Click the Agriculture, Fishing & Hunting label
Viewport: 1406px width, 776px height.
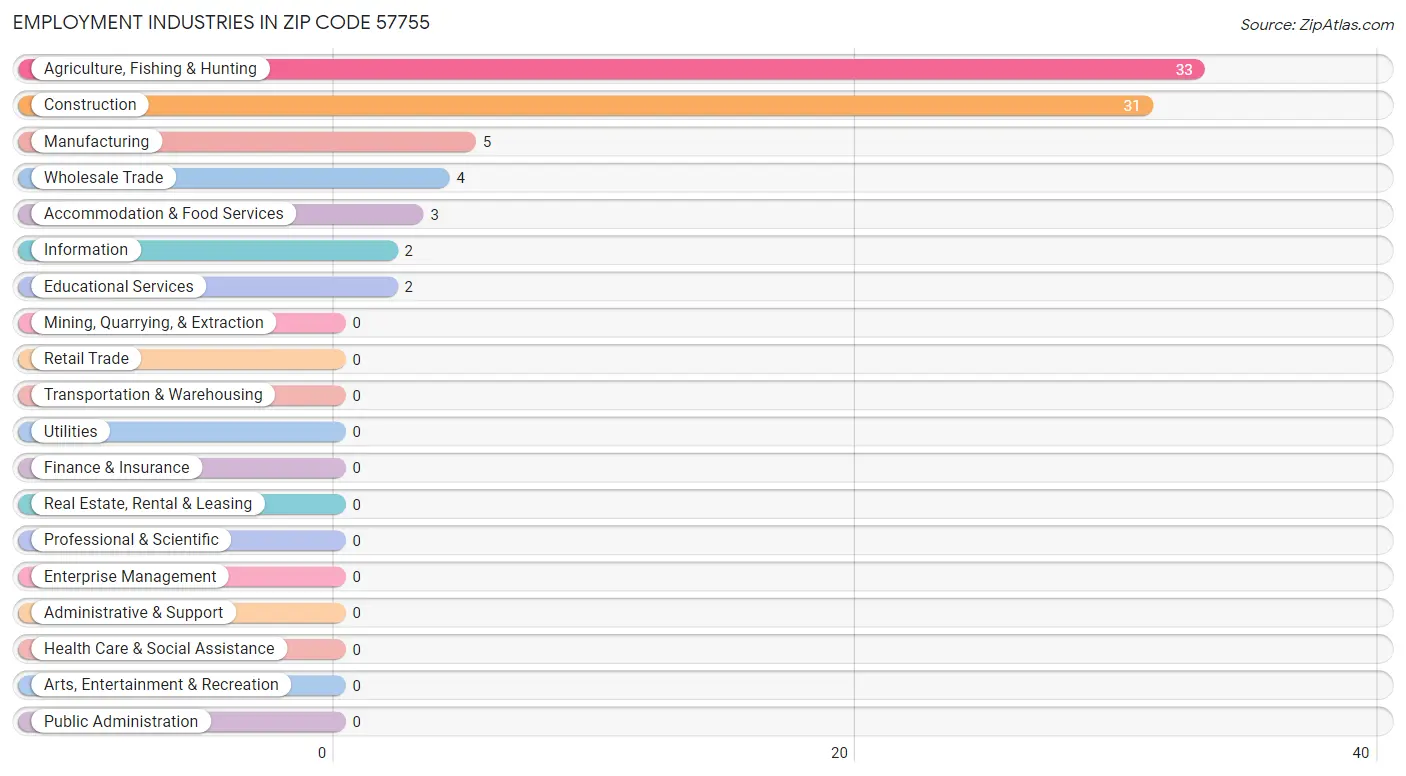coord(150,69)
